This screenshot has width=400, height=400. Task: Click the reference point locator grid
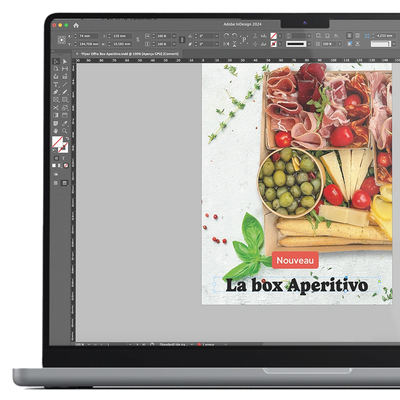62,40
